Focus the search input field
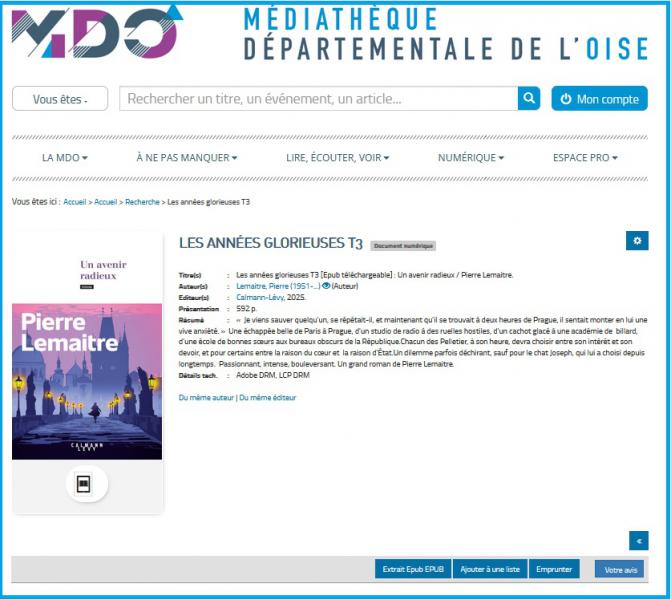This screenshot has width=671, height=600. [318, 99]
